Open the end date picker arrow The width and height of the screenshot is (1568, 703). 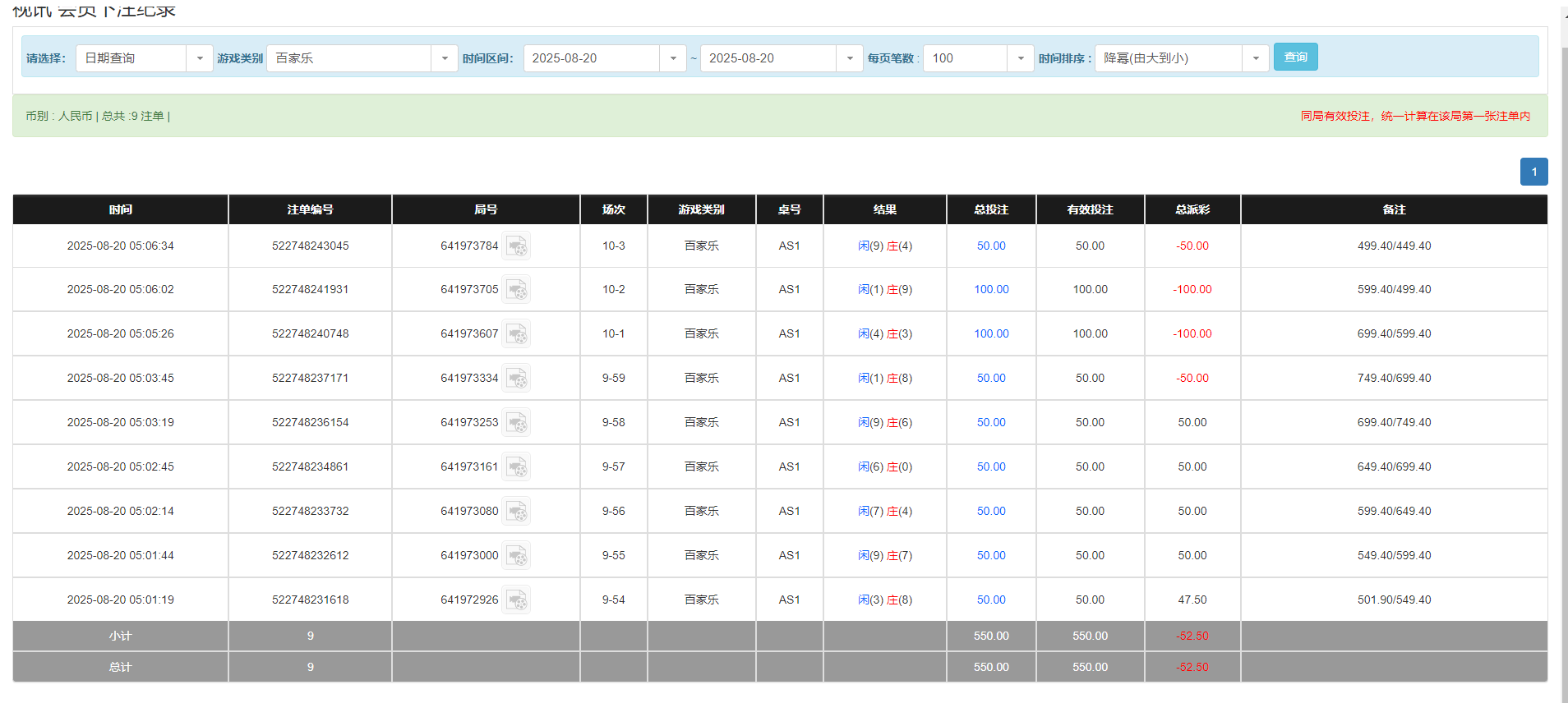tap(849, 58)
